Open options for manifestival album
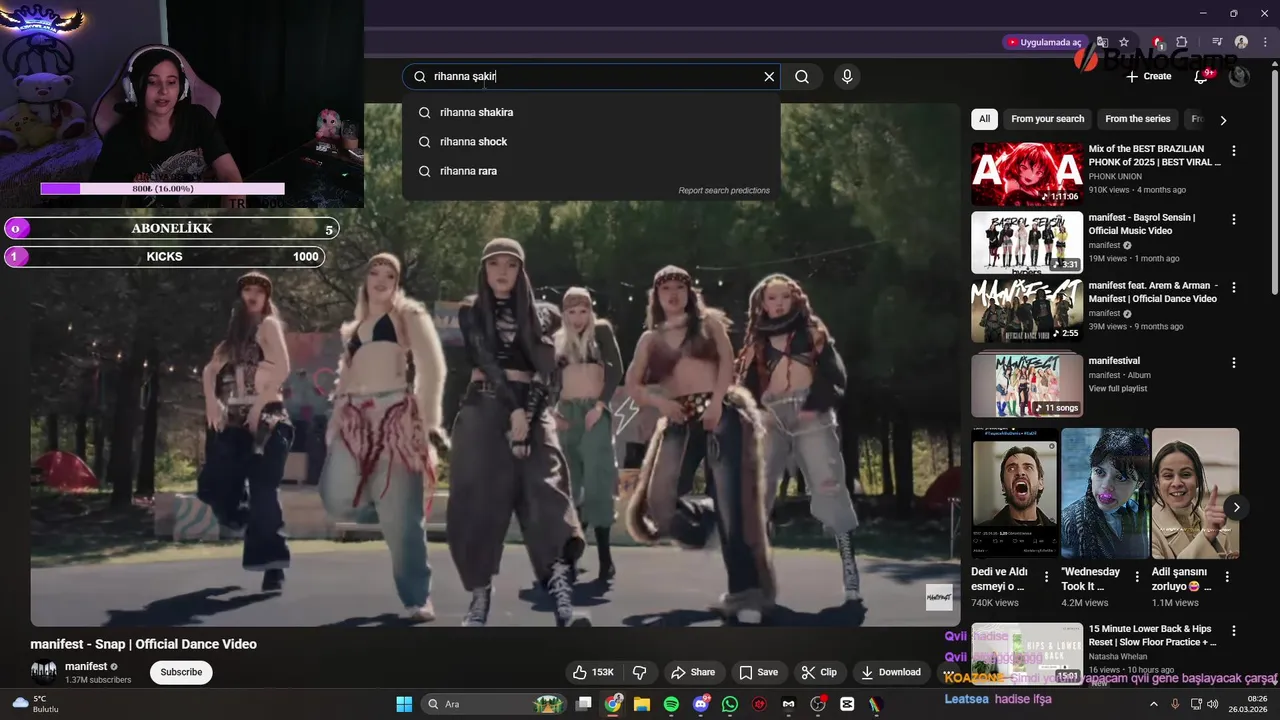1280x720 pixels. (x=1234, y=363)
